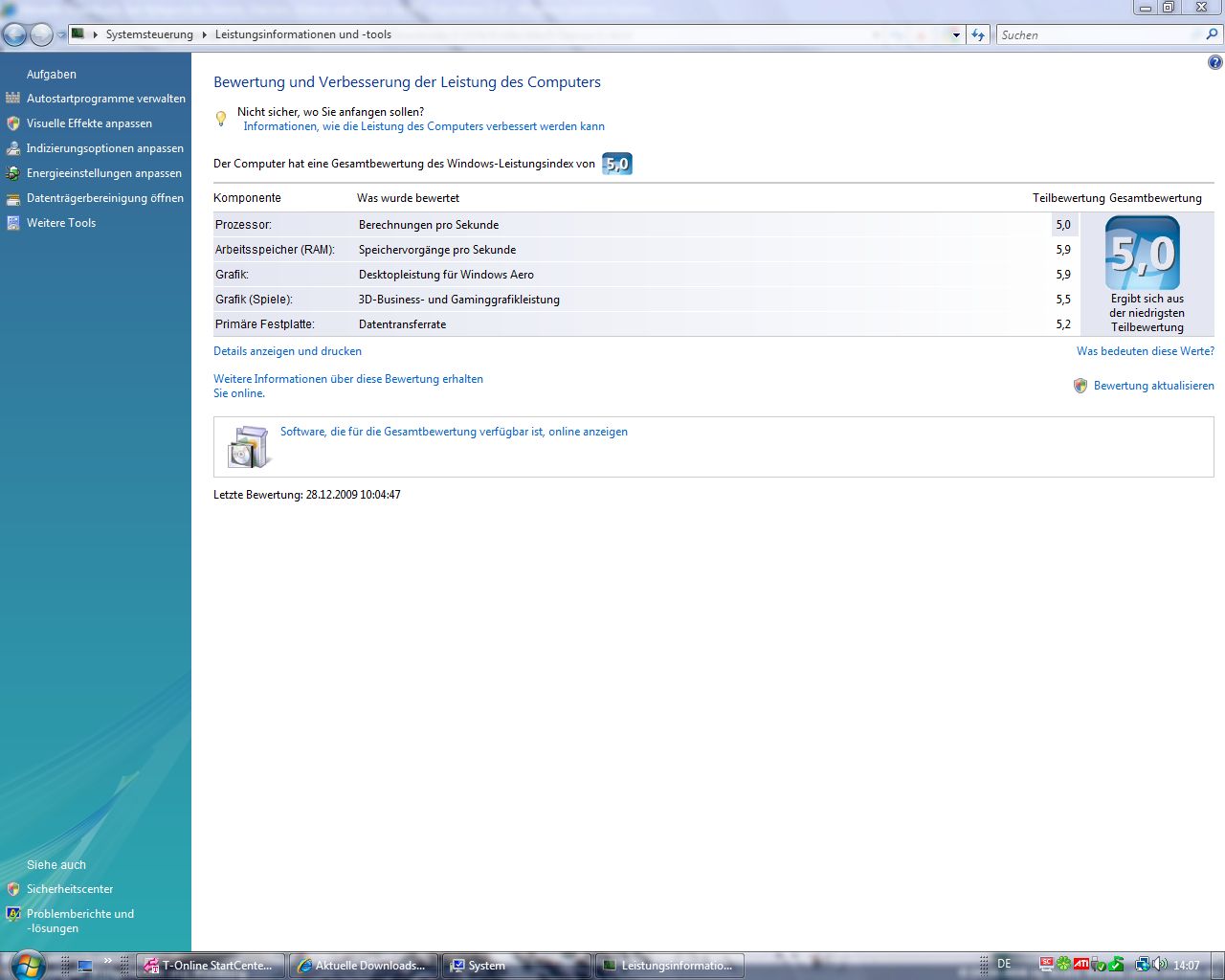
Task: Select the Grafik (Spiele) row label
Action: point(254,300)
